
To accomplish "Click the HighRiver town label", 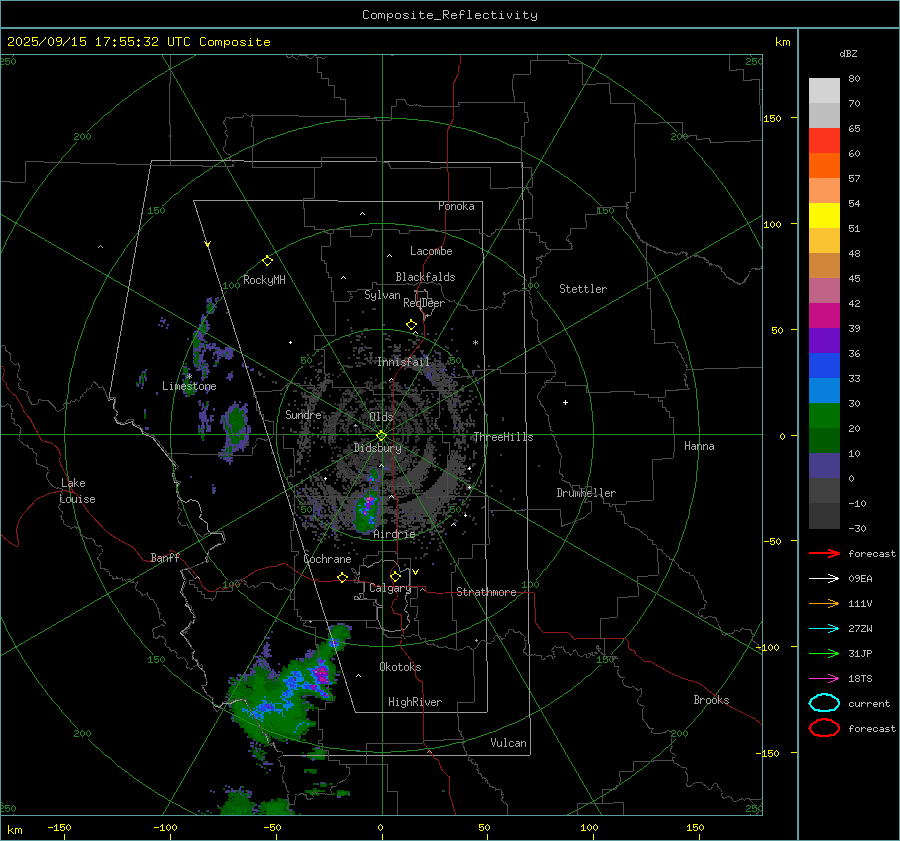I will tap(415, 702).
